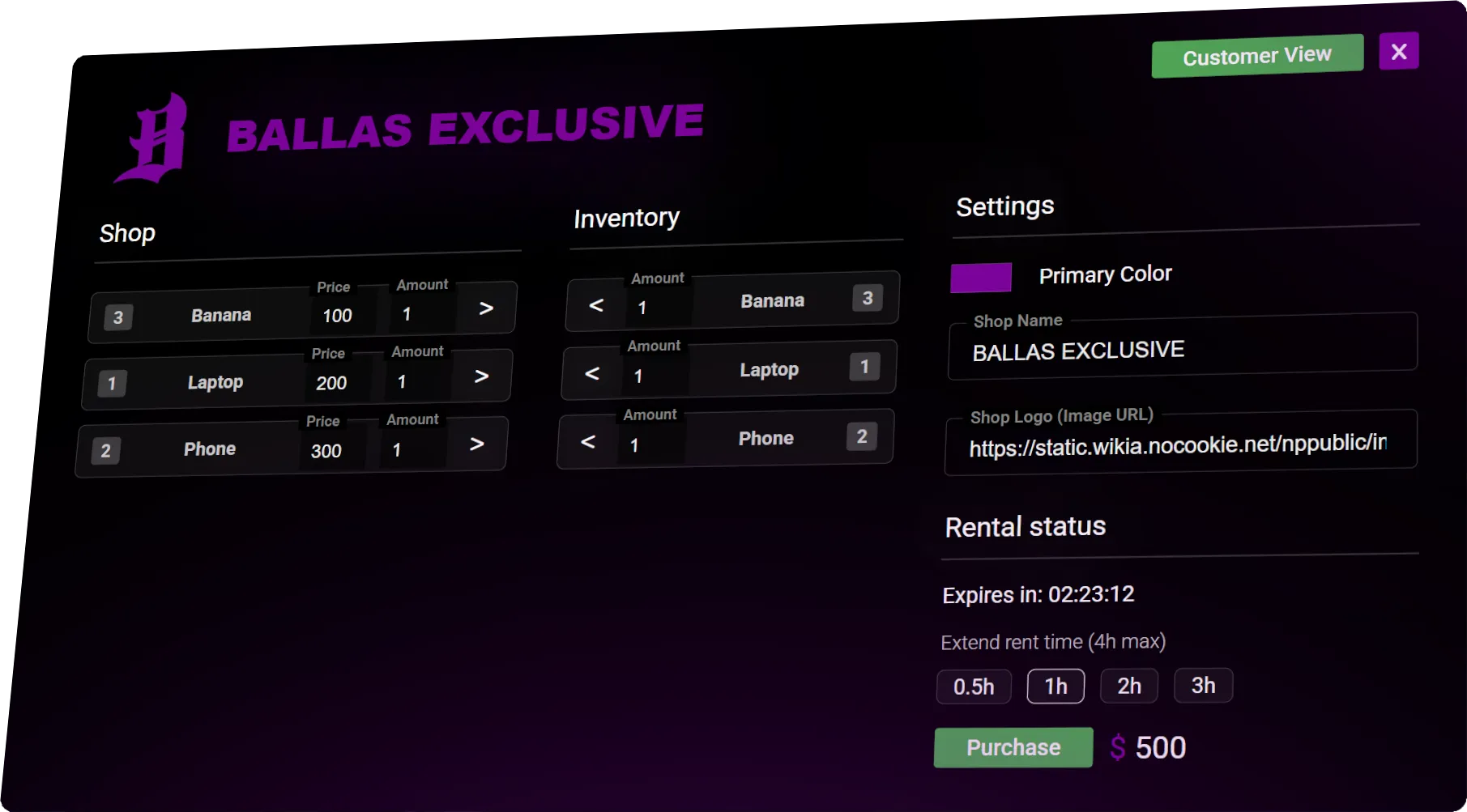The height and width of the screenshot is (812, 1467).
Task: Edit the Banana price field in Shop
Action: [339, 316]
